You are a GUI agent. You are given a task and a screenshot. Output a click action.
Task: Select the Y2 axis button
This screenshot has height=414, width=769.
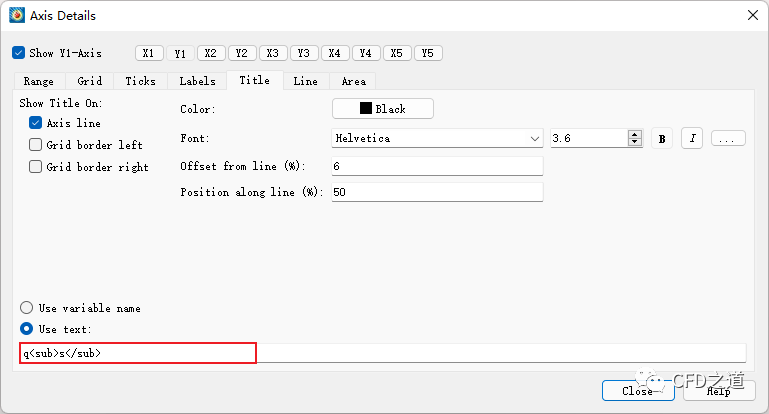(x=241, y=53)
